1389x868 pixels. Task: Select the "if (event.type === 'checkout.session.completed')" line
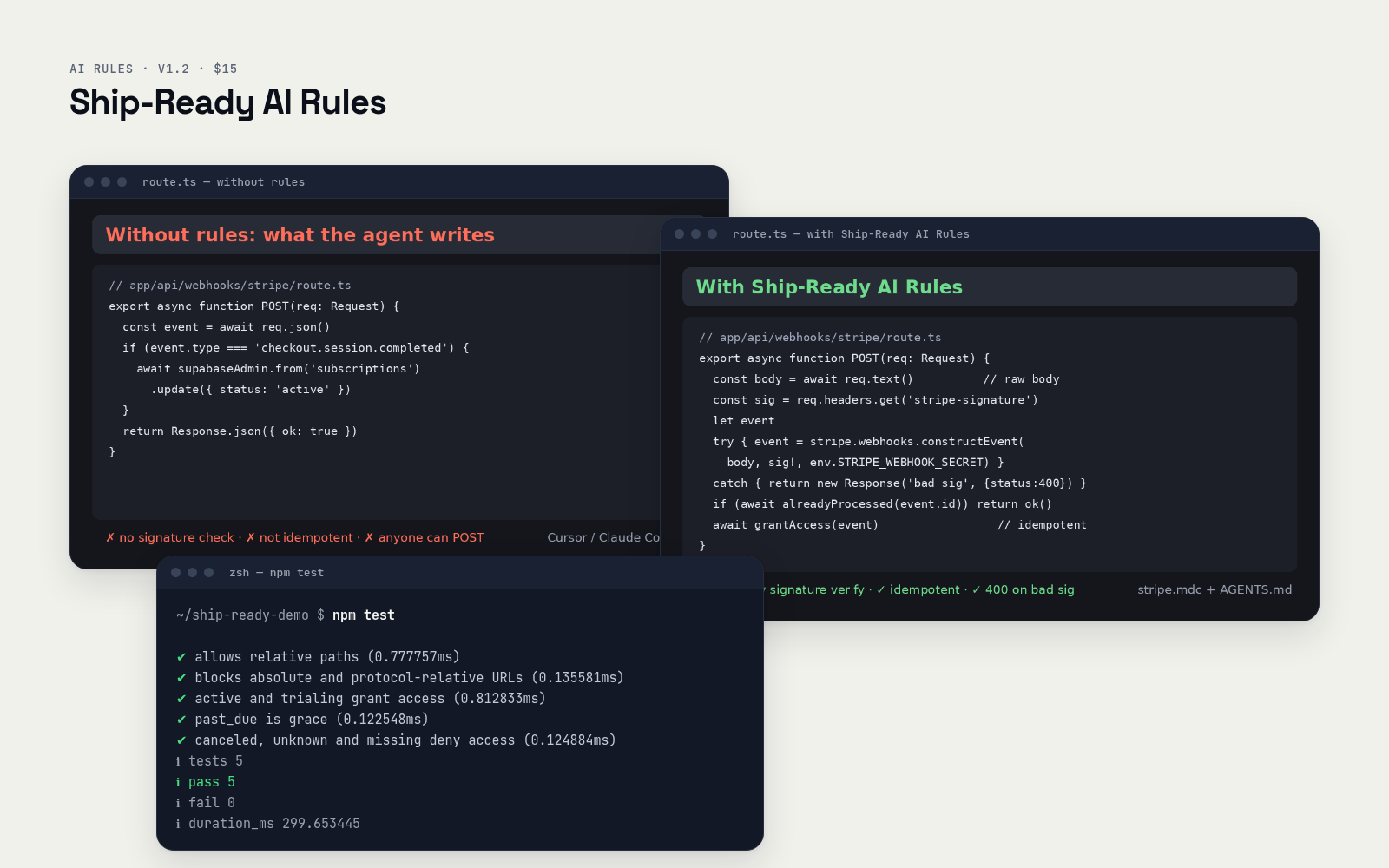coord(296,348)
